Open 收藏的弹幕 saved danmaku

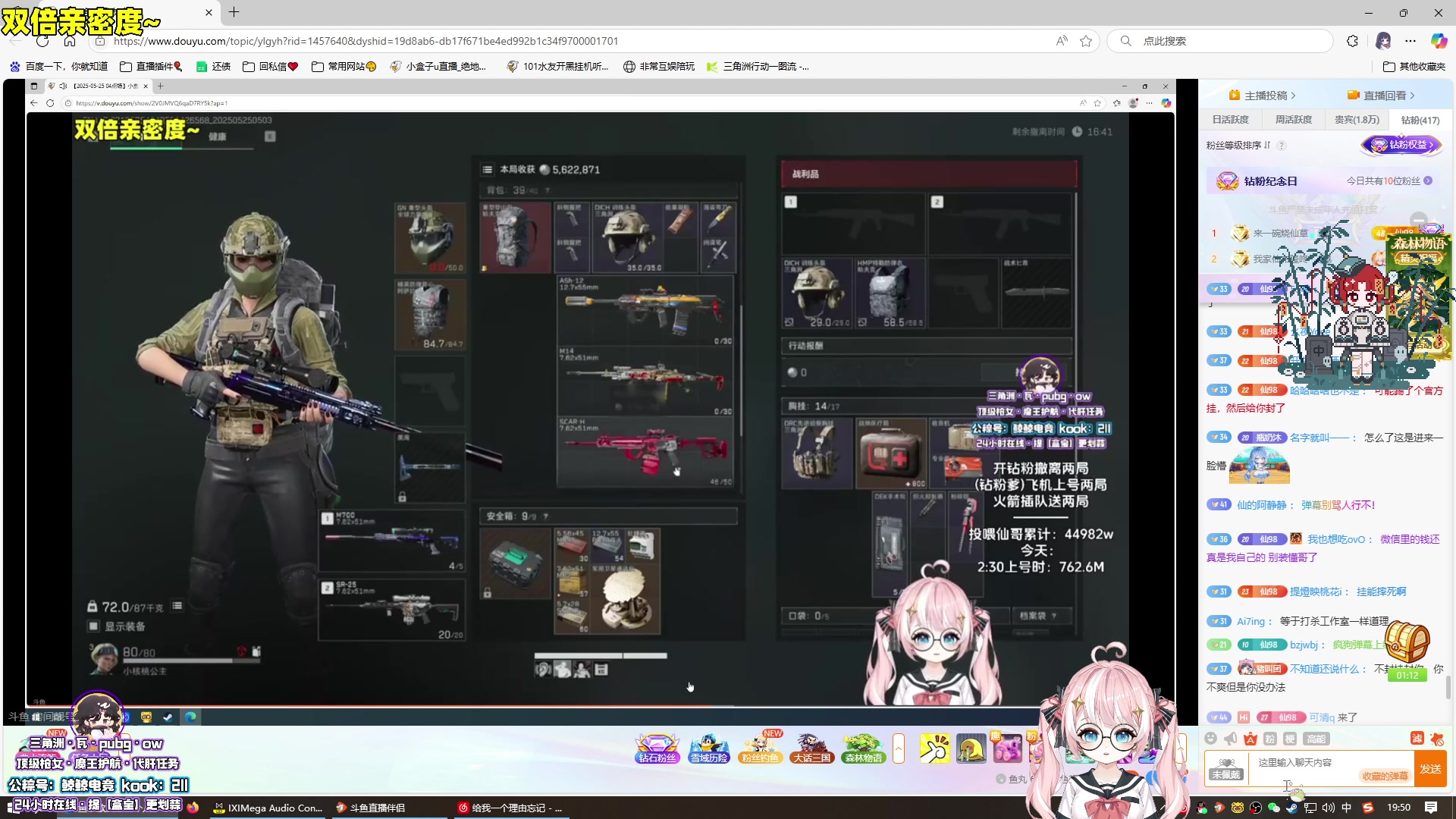pos(1385,776)
